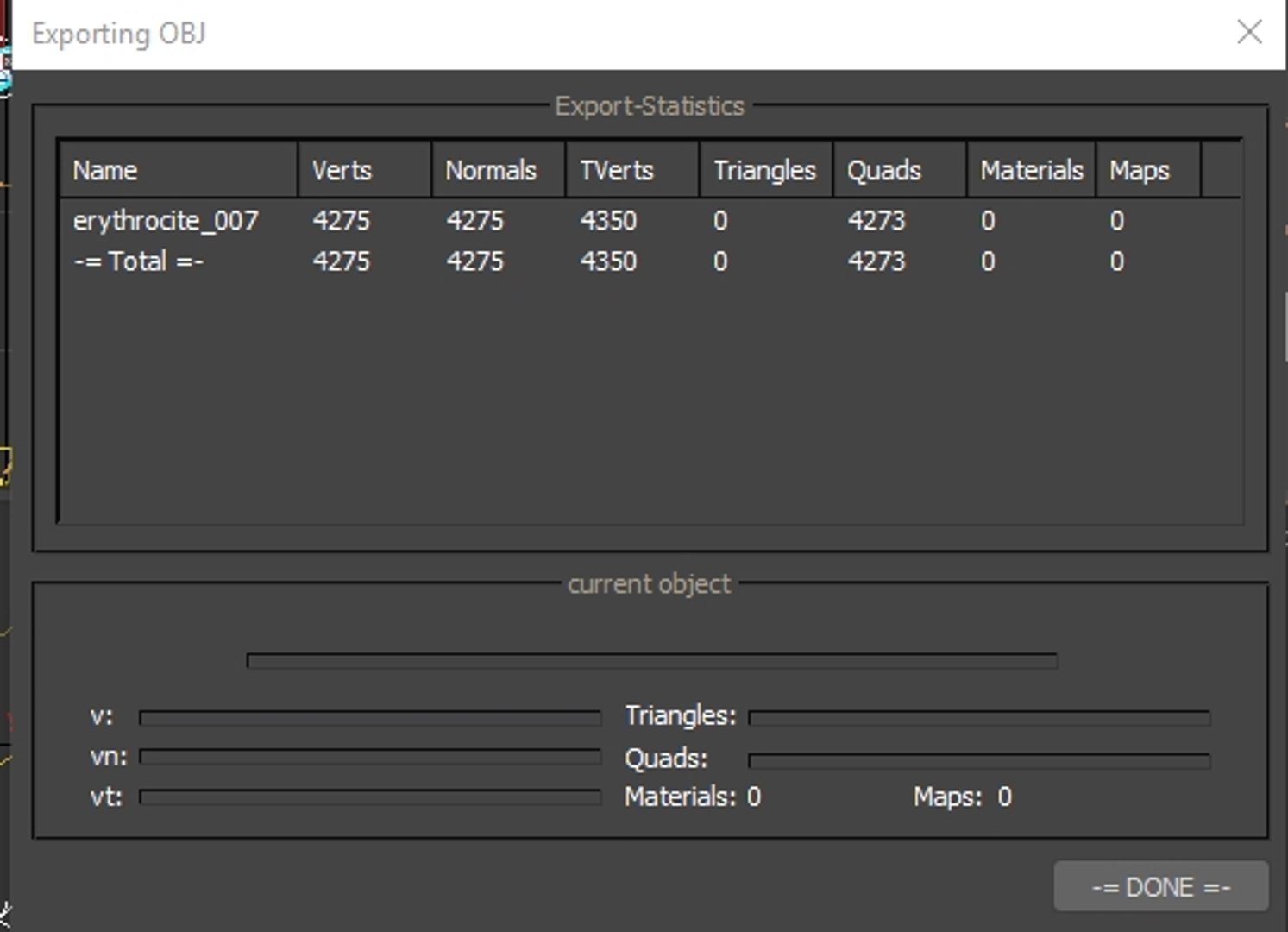Click the Verts column header
This screenshot has height=932, width=1288.
click(364, 170)
